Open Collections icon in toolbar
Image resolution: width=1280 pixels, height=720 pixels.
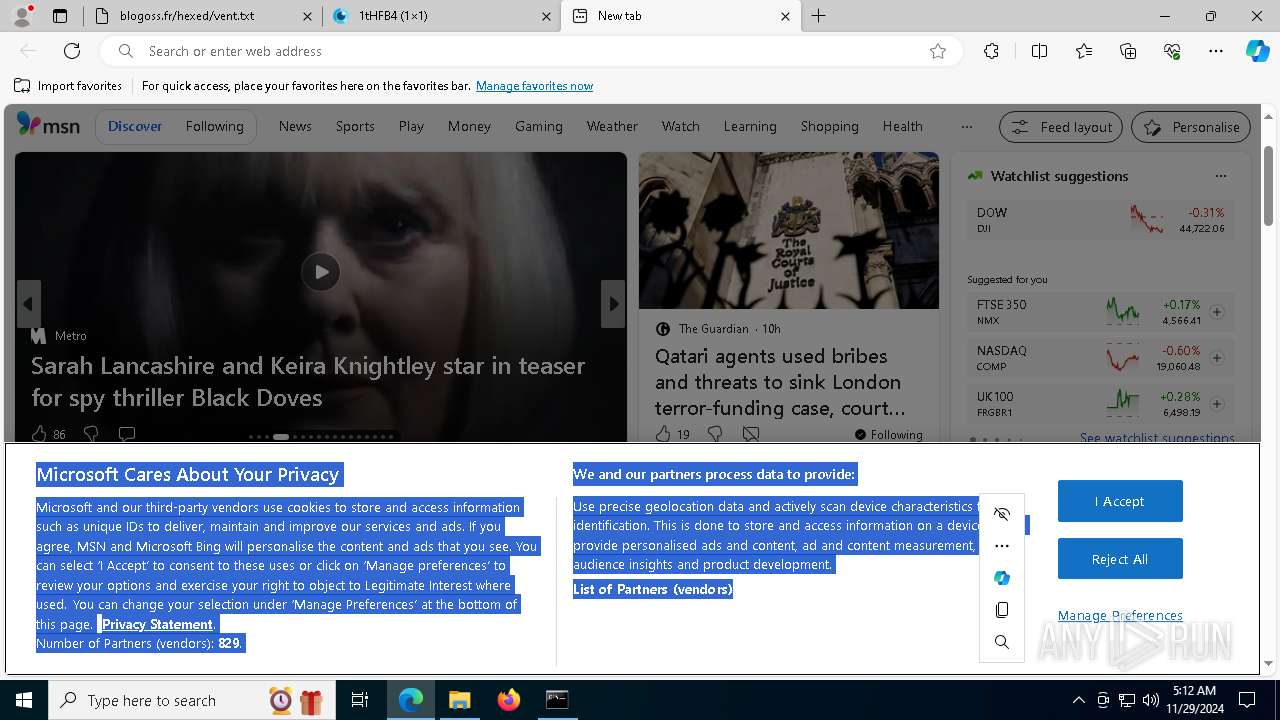coord(1128,51)
